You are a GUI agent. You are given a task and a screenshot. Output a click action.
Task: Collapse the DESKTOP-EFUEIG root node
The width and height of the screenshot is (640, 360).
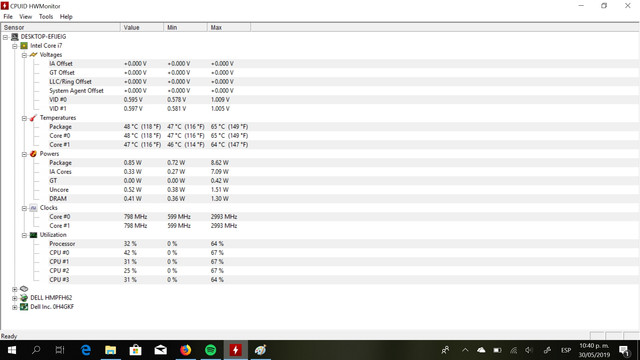point(5,37)
